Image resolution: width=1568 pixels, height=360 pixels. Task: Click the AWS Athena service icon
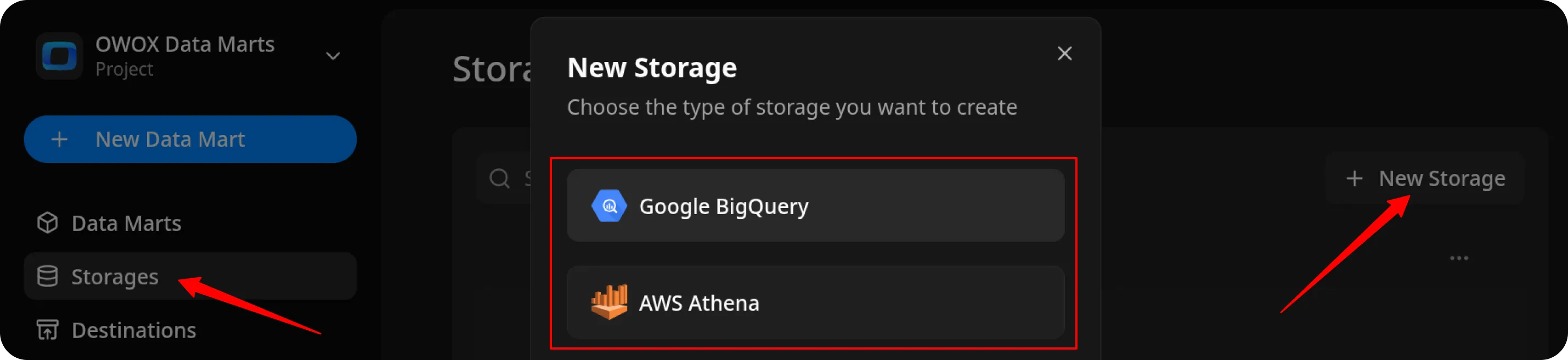click(611, 303)
